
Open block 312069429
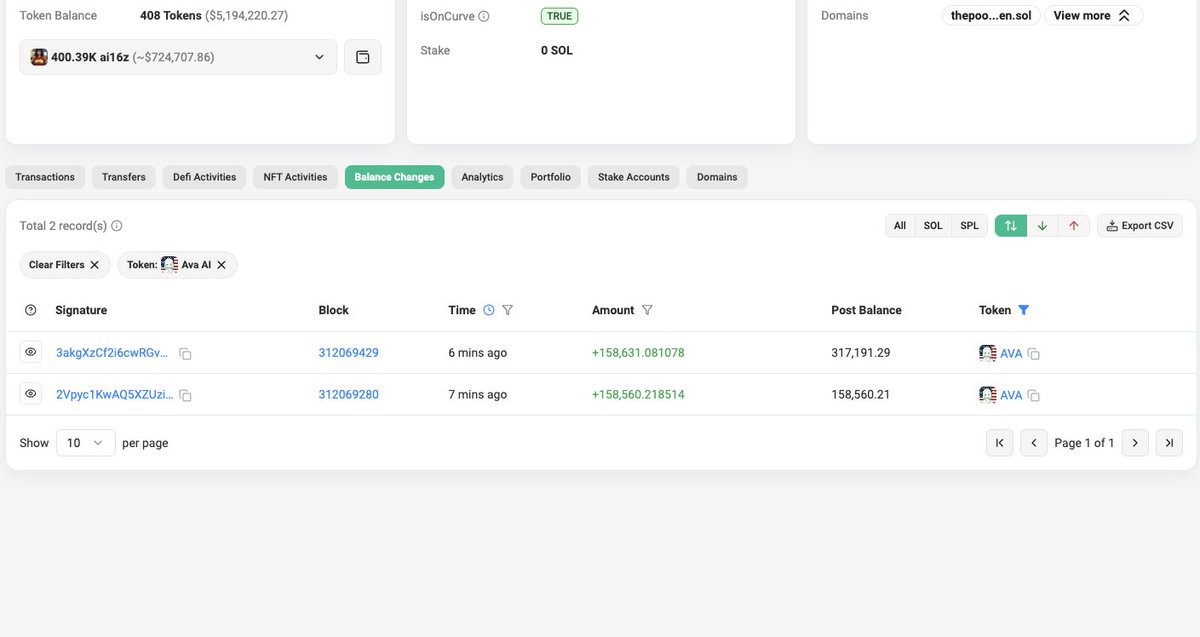tap(349, 353)
